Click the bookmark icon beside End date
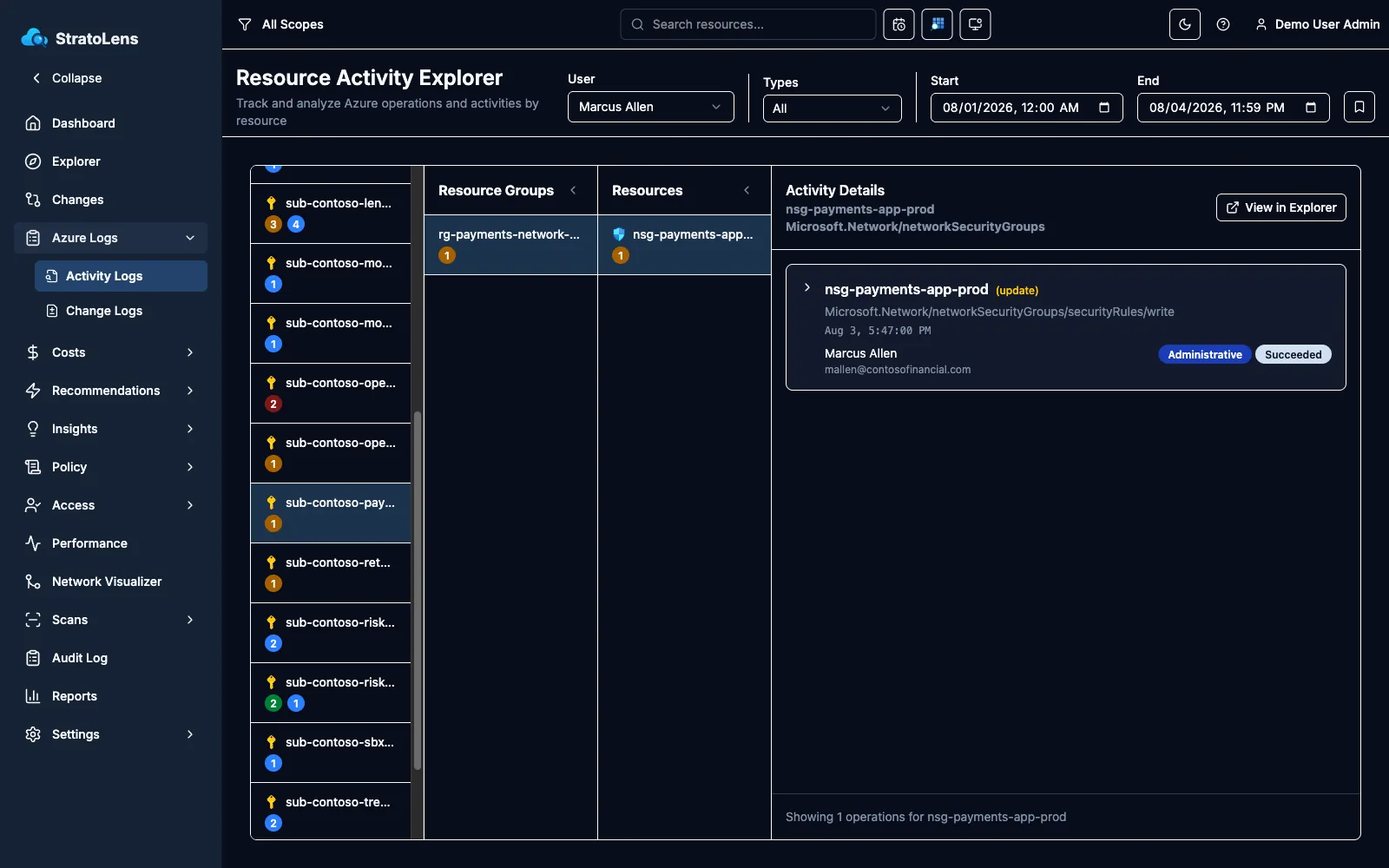 (1359, 107)
